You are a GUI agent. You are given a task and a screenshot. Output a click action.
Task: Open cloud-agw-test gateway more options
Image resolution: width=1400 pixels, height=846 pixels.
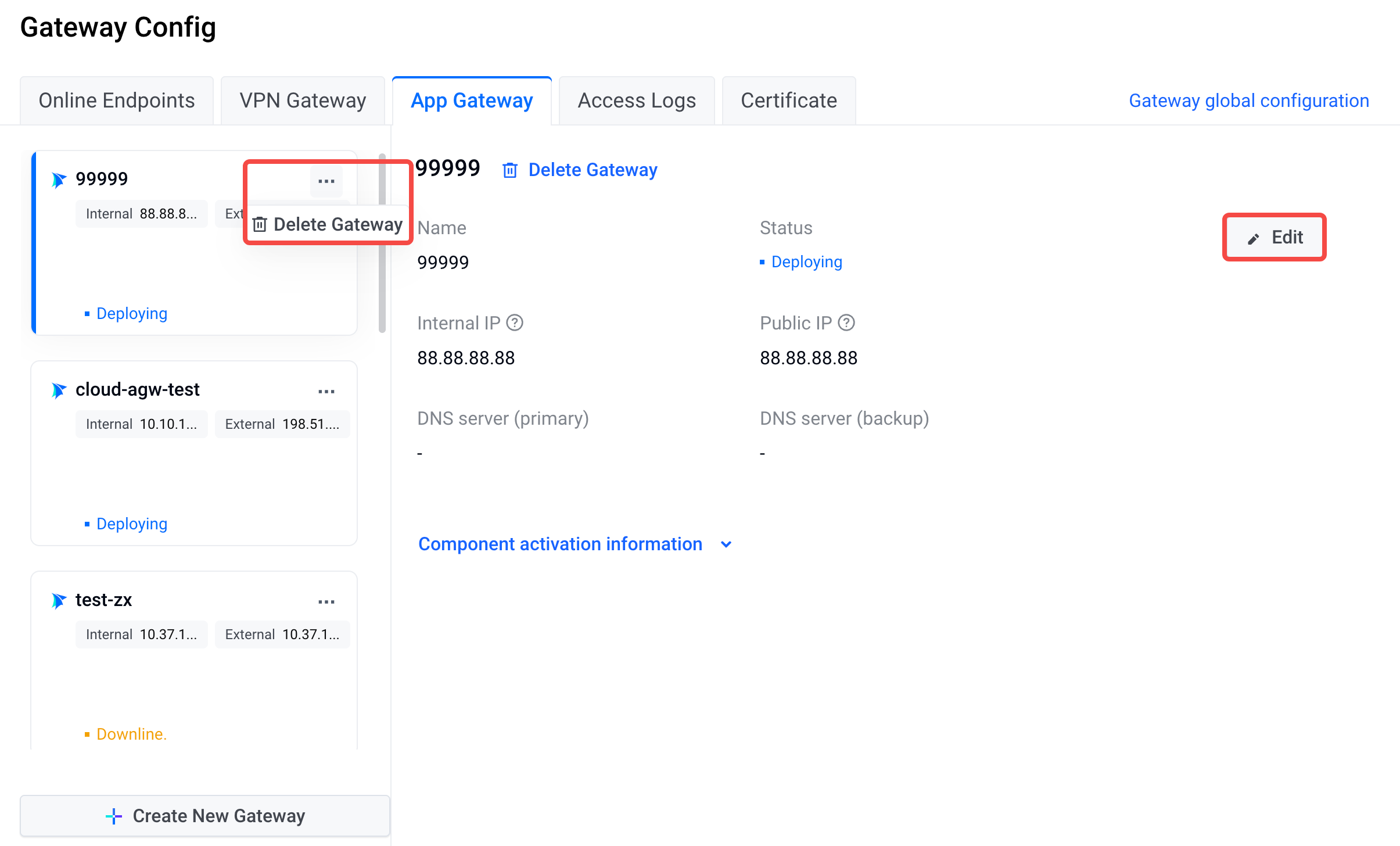(326, 392)
